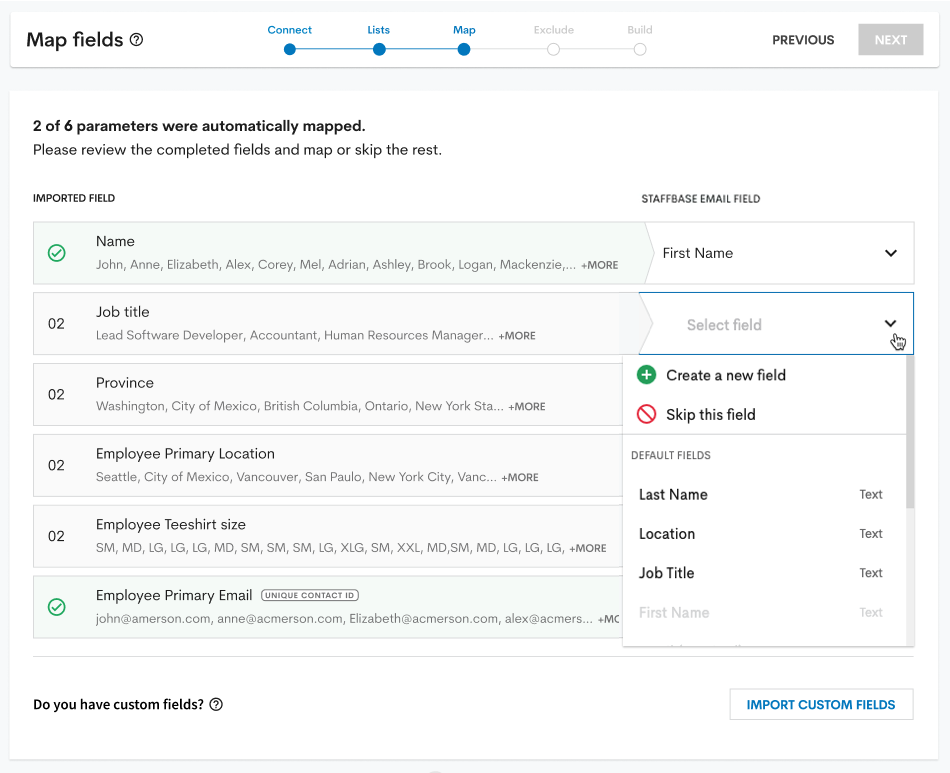Click IMPORT CUSTOM FIELDS button
Image resolution: width=950 pixels, height=773 pixels.
[x=821, y=705]
